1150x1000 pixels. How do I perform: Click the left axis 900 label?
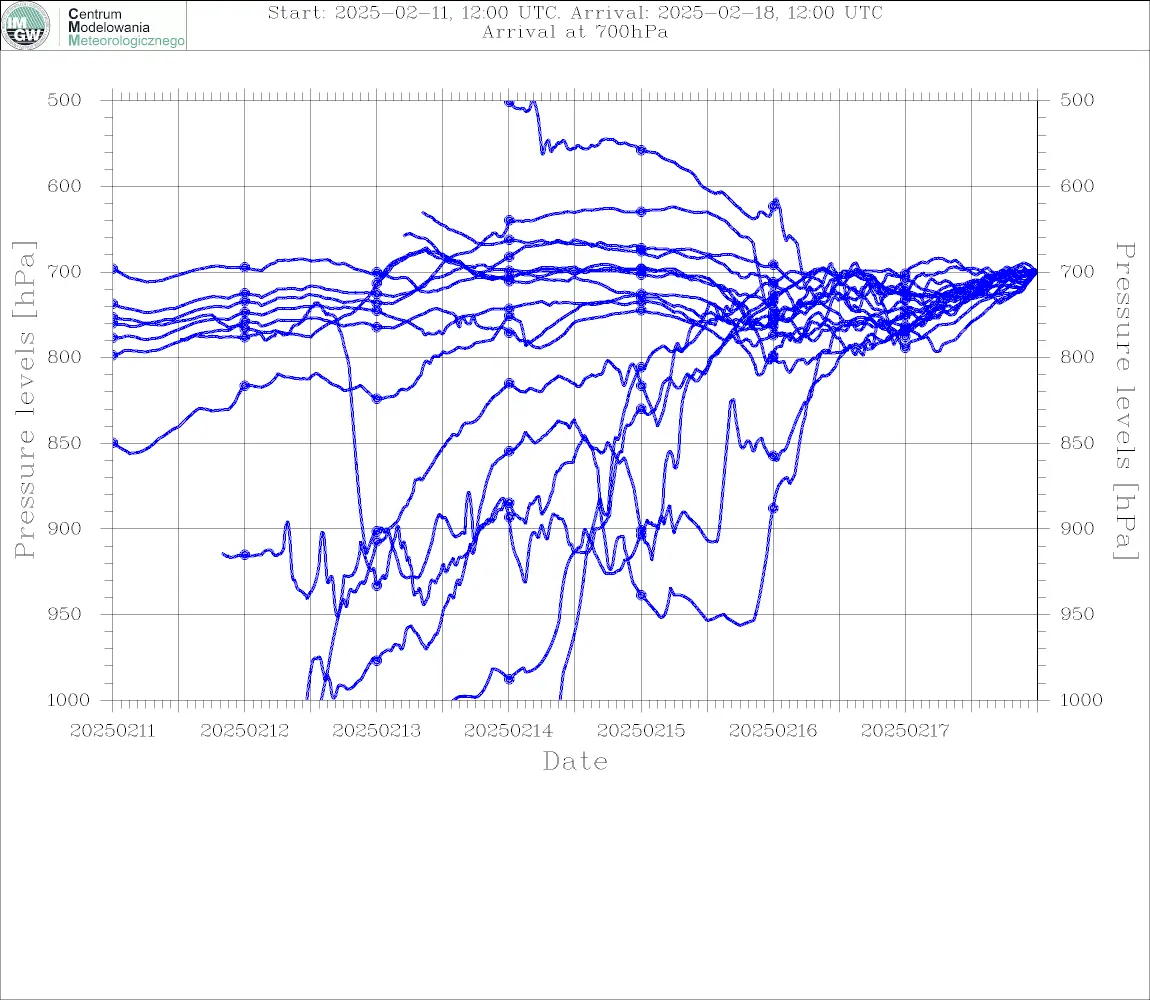(x=65, y=528)
